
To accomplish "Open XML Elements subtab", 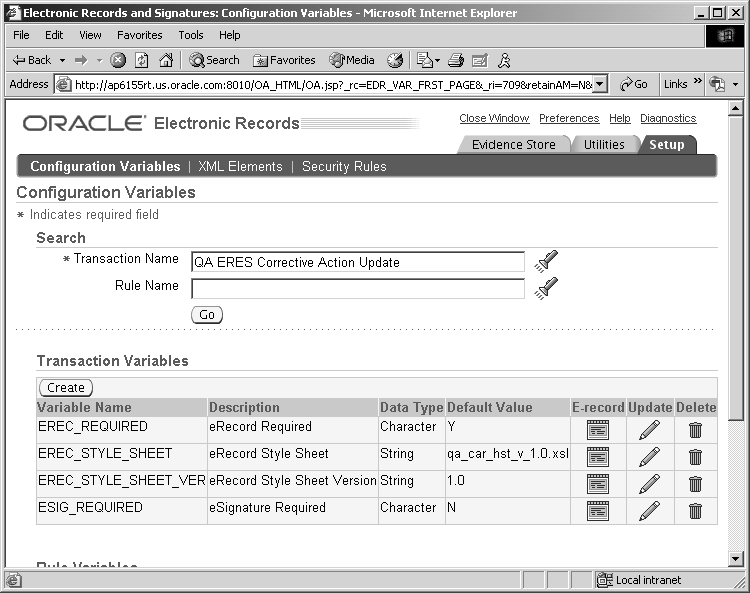I will pyautogui.click(x=240, y=166).
